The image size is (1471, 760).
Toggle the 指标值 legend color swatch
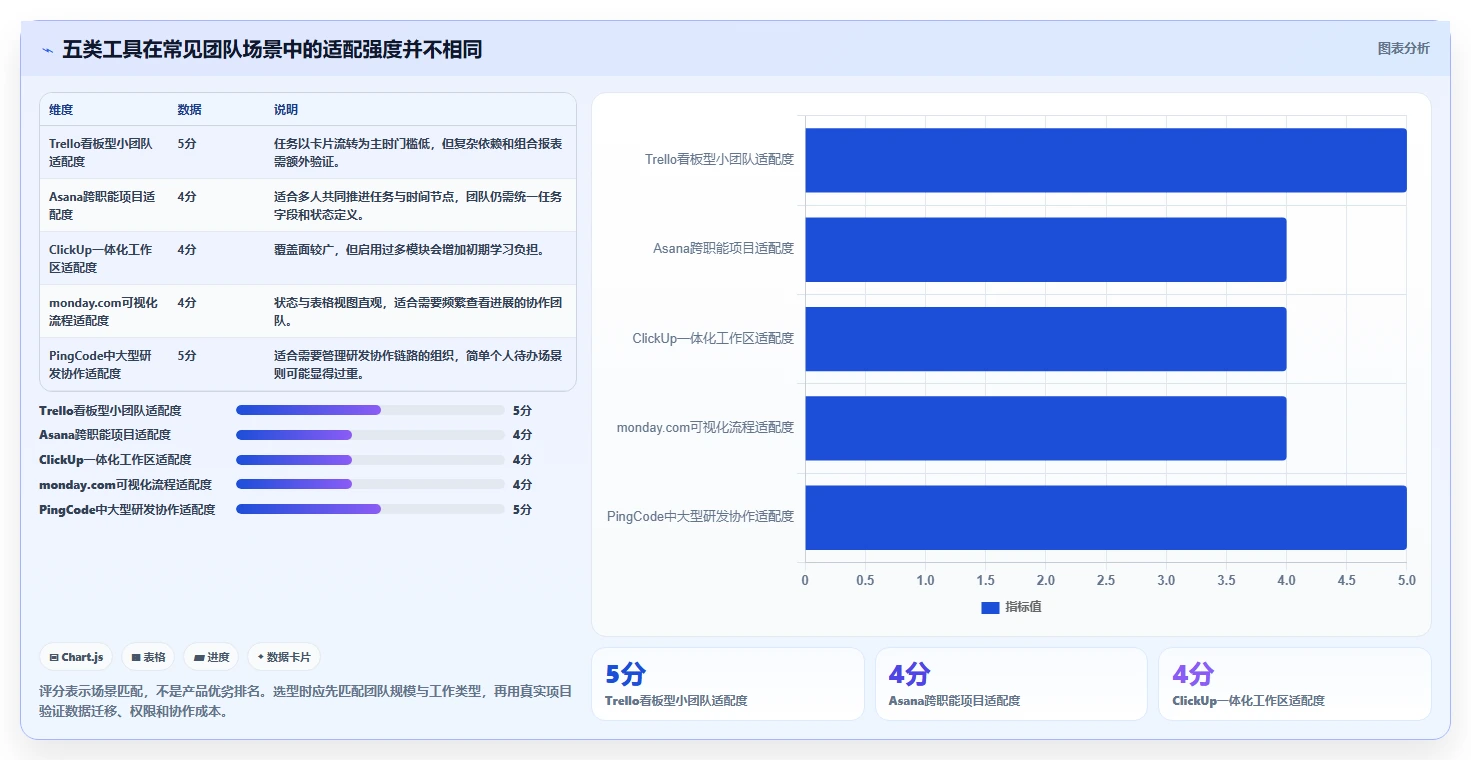(x=990, y=608)
